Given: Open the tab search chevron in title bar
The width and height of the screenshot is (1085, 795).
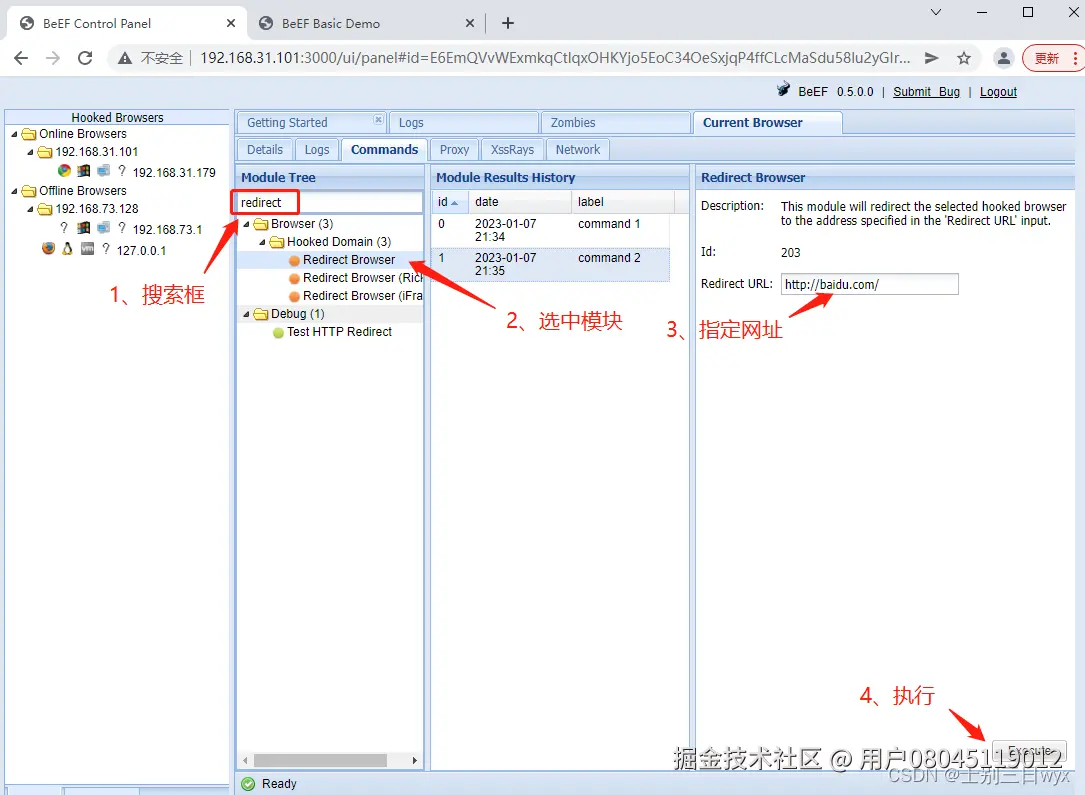Looking at the screenshot, I should coord(936,12).
